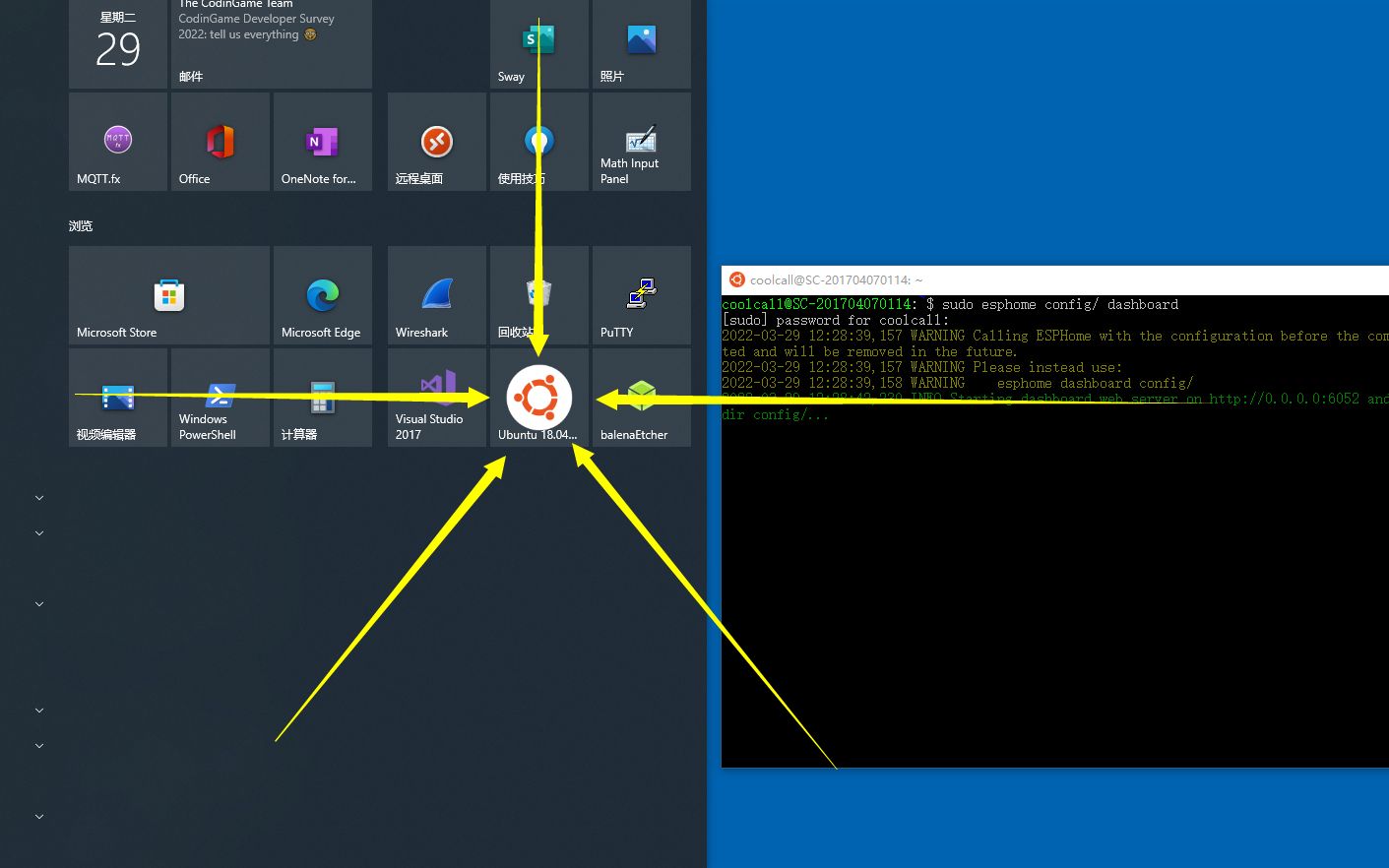Expand the bottom collapsed chevron group
Viewport: 1389px width, 868px height.
point(38,816)
